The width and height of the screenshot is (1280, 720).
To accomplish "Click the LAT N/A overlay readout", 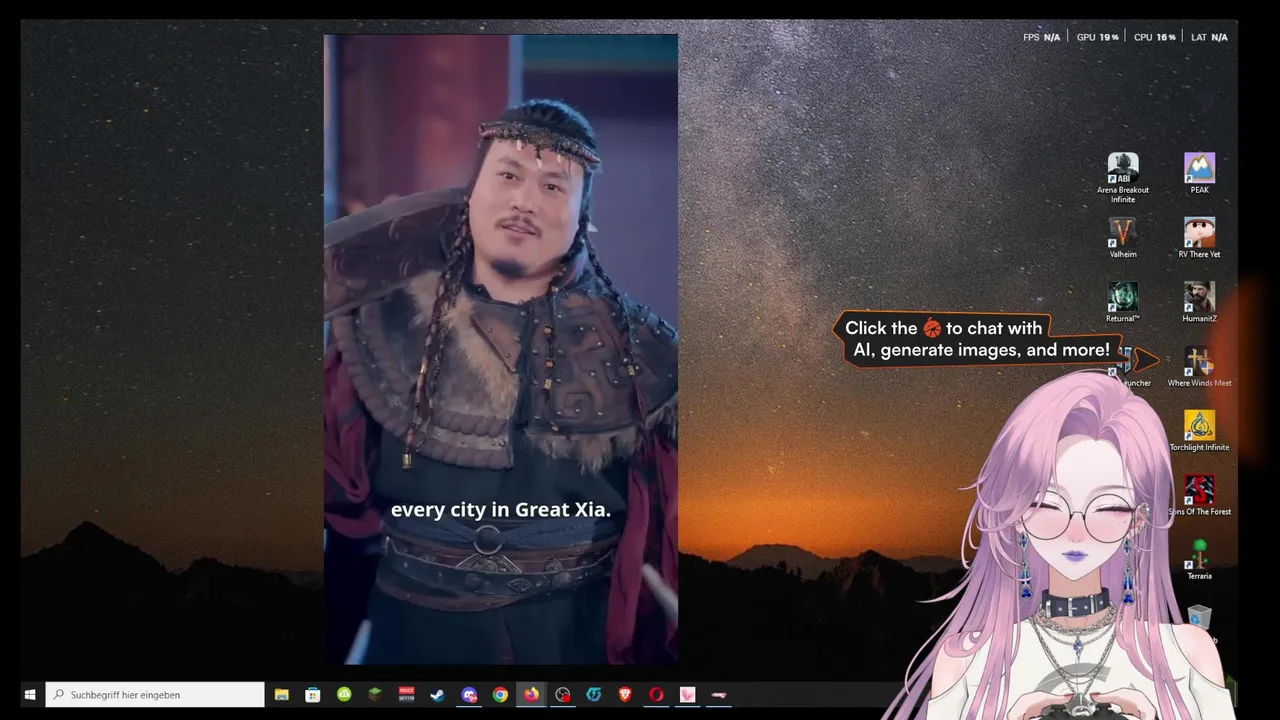I will pyautogui.click(x=1209, y=37).
